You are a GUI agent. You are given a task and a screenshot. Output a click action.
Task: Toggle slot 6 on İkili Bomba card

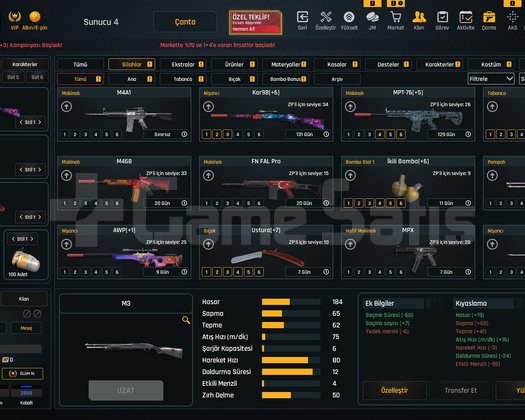click(x=401, y=203)
